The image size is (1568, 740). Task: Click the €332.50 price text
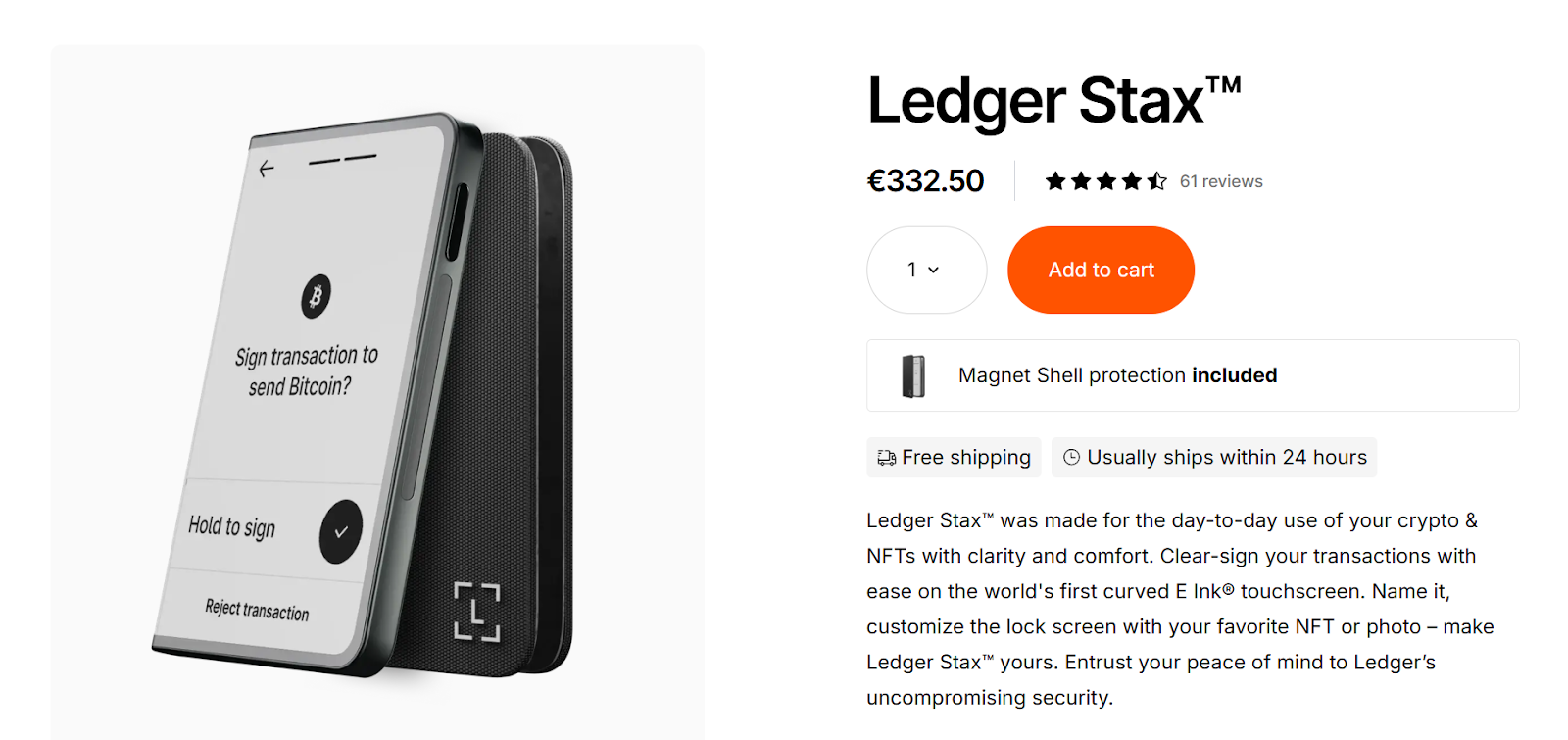click(x=925, y=181)
